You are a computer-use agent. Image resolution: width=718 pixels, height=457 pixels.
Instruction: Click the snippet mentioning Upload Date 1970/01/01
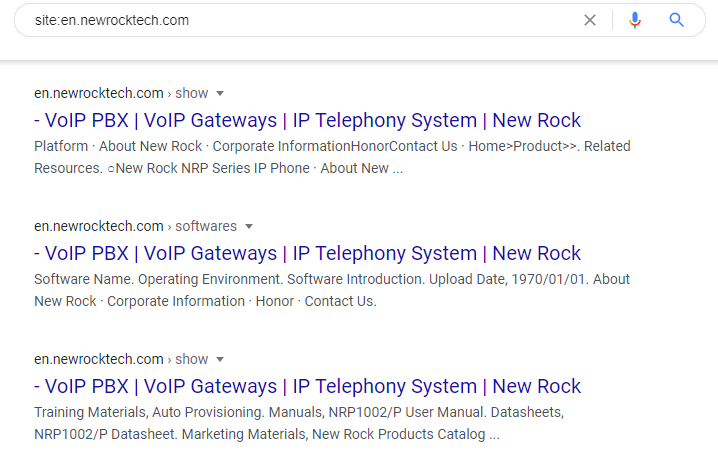332,279
